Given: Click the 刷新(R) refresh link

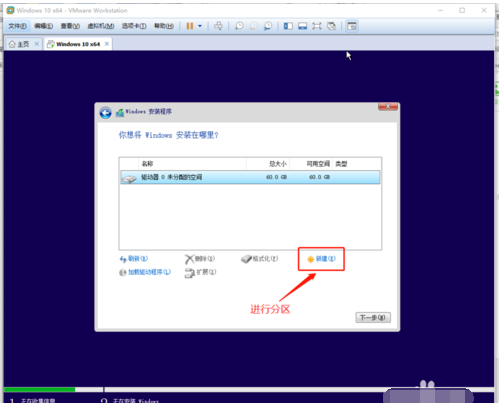Looking at the screenshot, I should [134, 259].
